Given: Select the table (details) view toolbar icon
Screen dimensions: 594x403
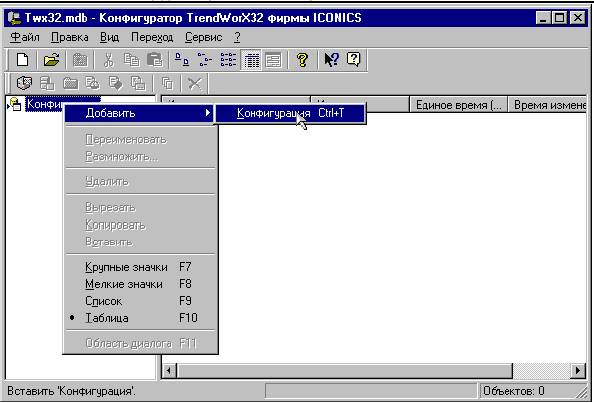Looking at the screenshot, I should 250,60.
